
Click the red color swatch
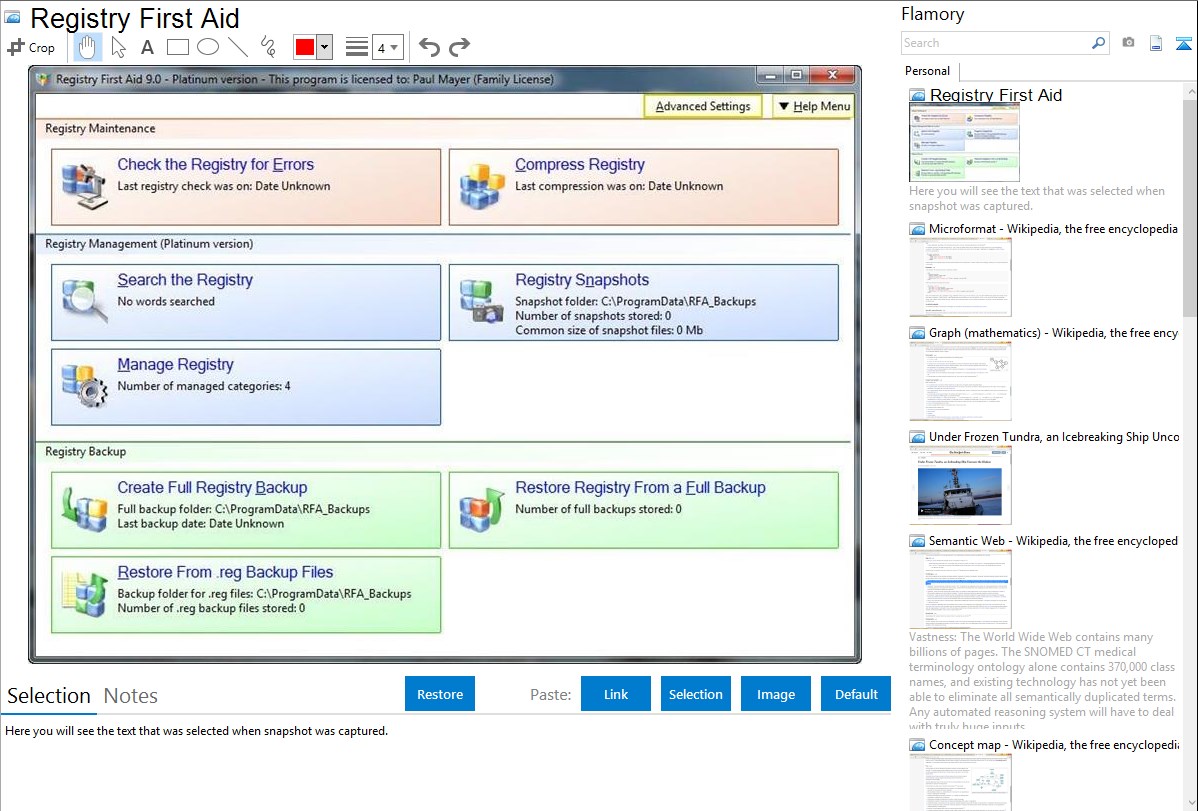305,47
